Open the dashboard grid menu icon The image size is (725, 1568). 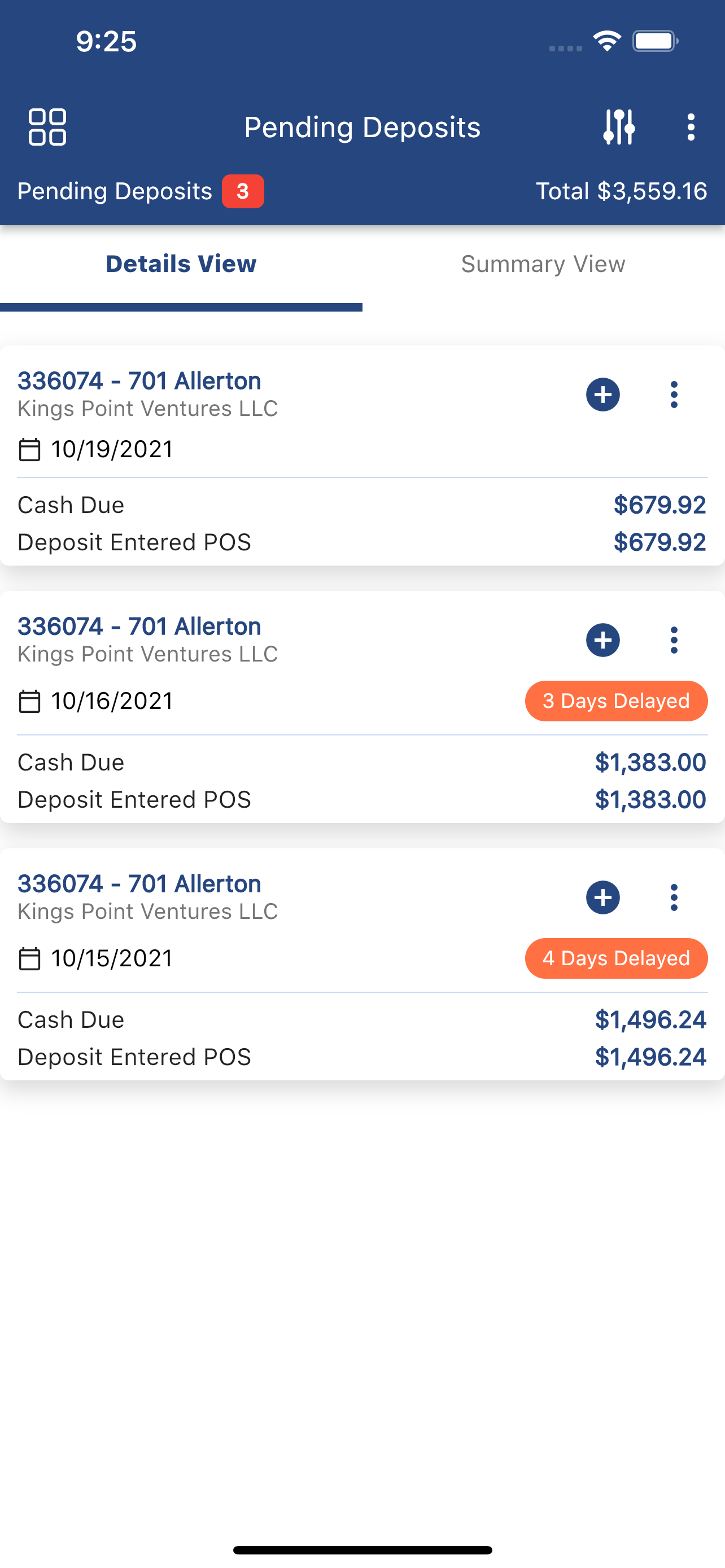point(47,127)
